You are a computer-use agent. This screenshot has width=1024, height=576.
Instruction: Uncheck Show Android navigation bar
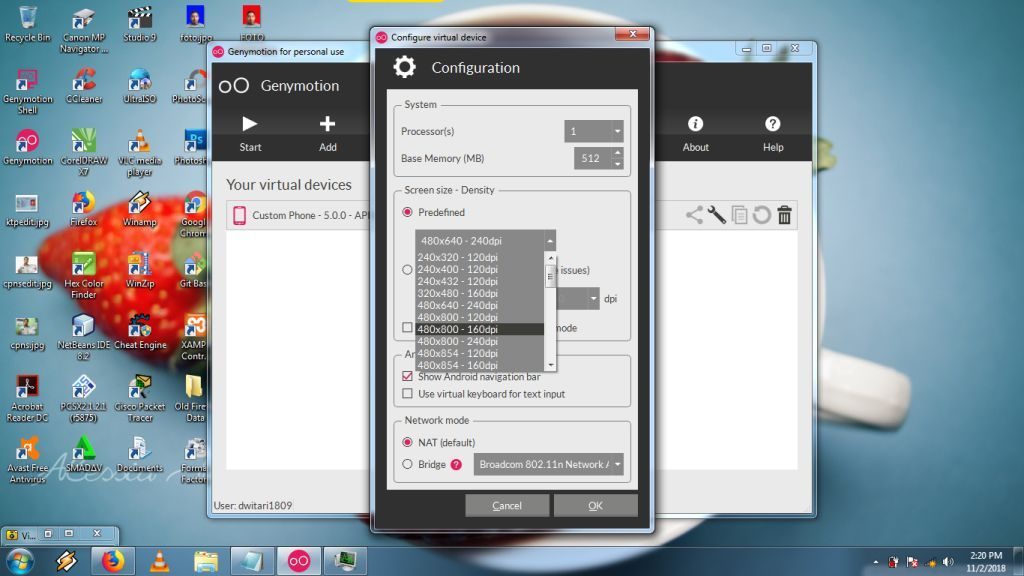click(408, 376)
